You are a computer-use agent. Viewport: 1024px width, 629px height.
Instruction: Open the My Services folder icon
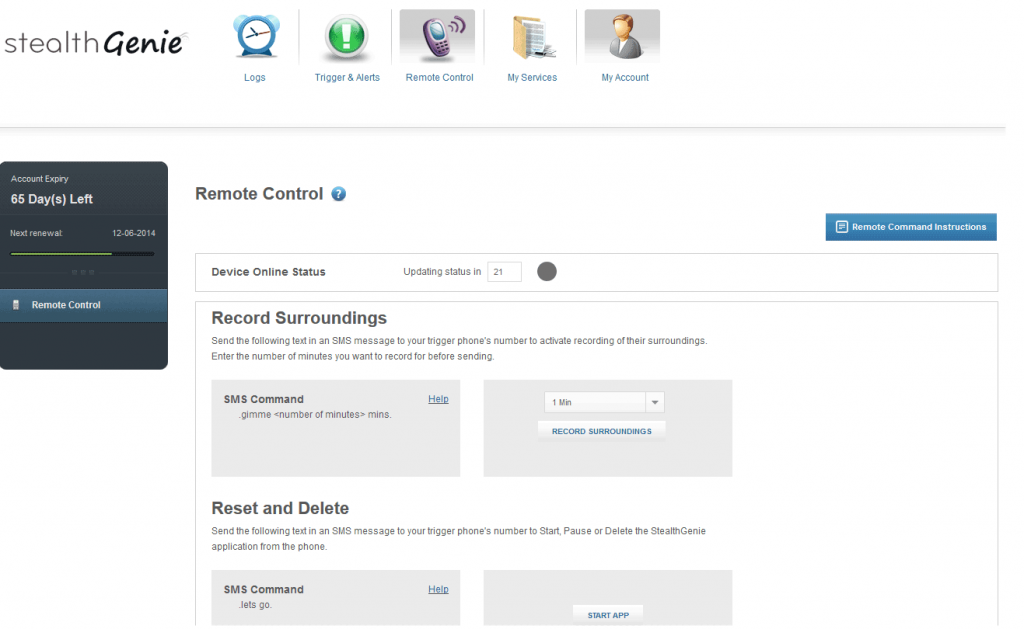[x=532, y=37]
